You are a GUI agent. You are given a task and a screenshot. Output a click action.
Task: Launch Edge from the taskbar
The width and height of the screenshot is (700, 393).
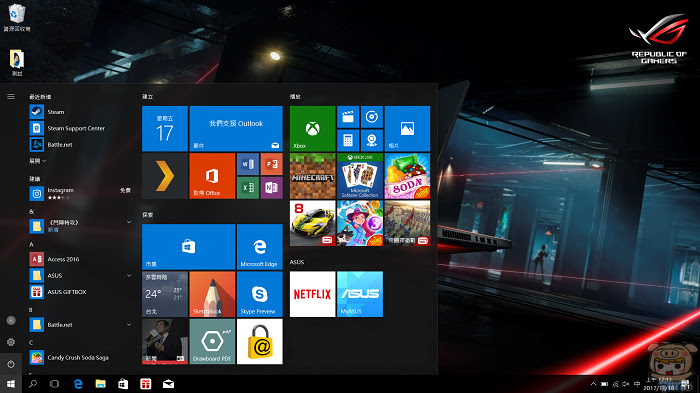click(x=78, y=384)
